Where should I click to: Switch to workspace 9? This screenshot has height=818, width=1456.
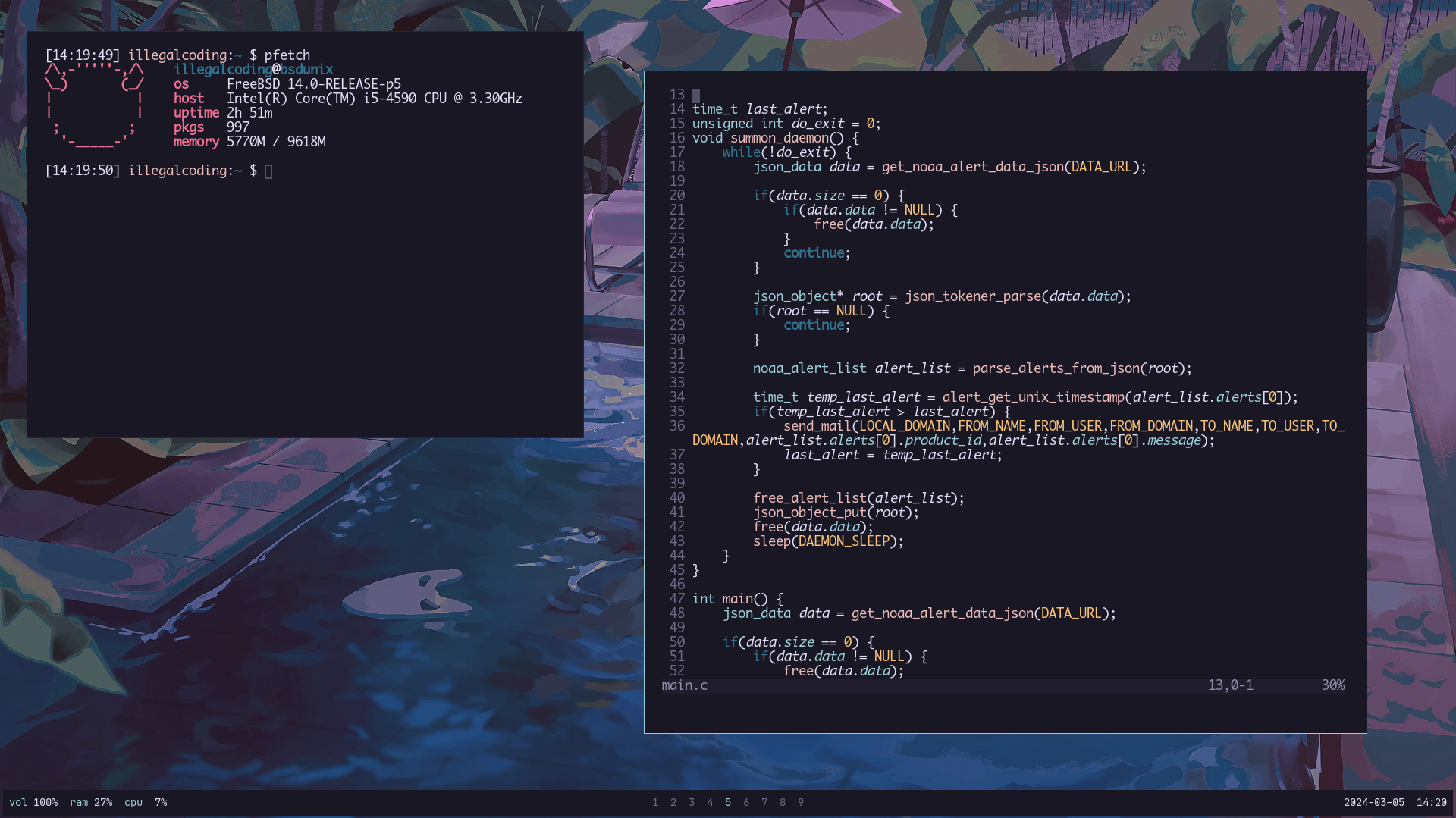801,802
